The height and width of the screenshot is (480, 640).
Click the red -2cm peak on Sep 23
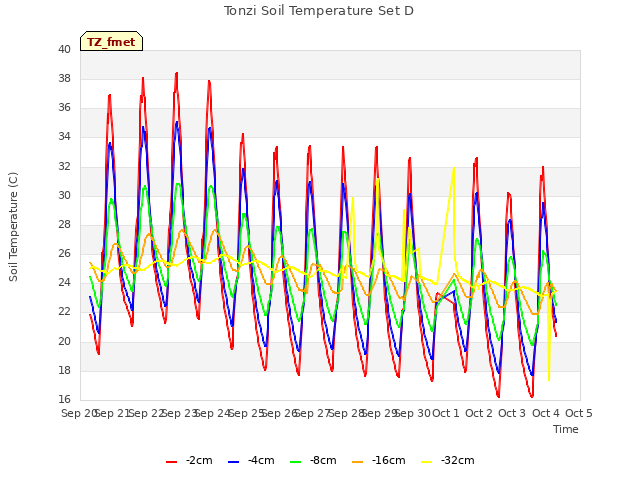(176, 73)
